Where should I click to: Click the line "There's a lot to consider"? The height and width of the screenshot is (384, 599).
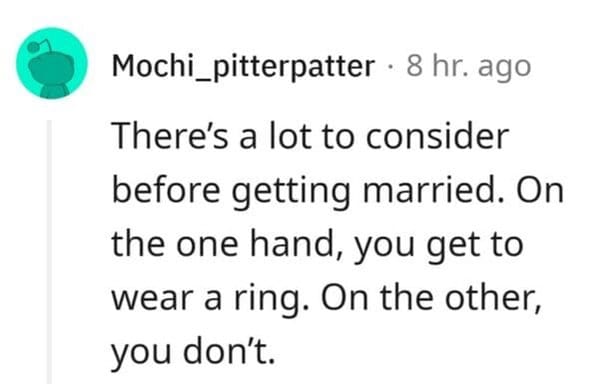click(310, 136)
